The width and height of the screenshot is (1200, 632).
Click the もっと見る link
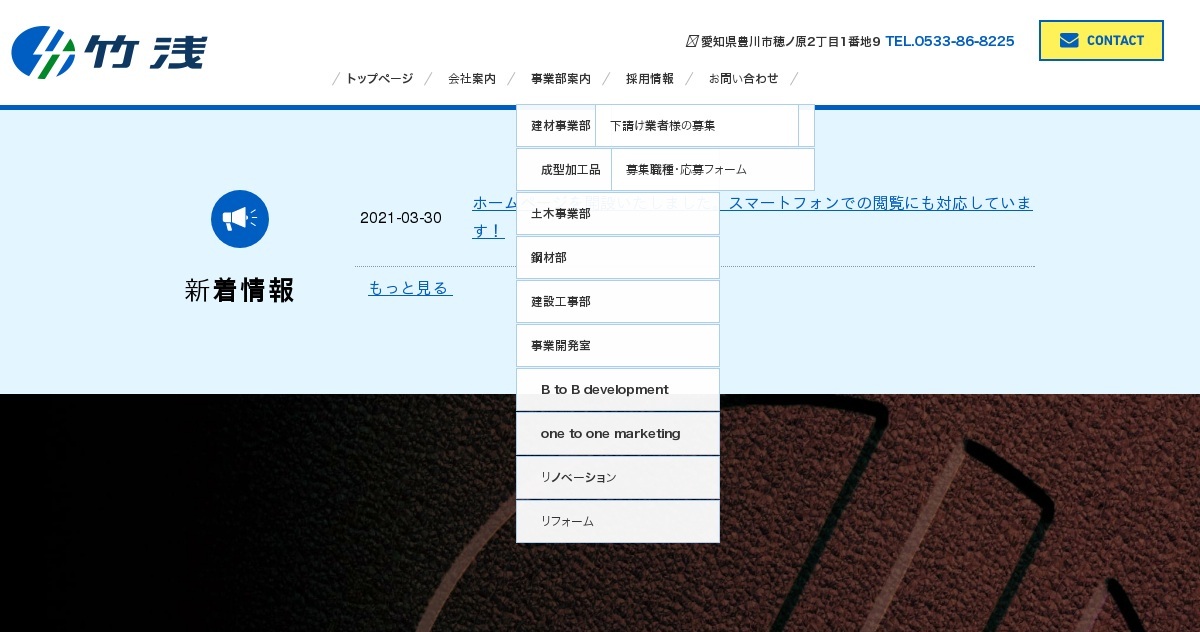[x=409, y=288]
